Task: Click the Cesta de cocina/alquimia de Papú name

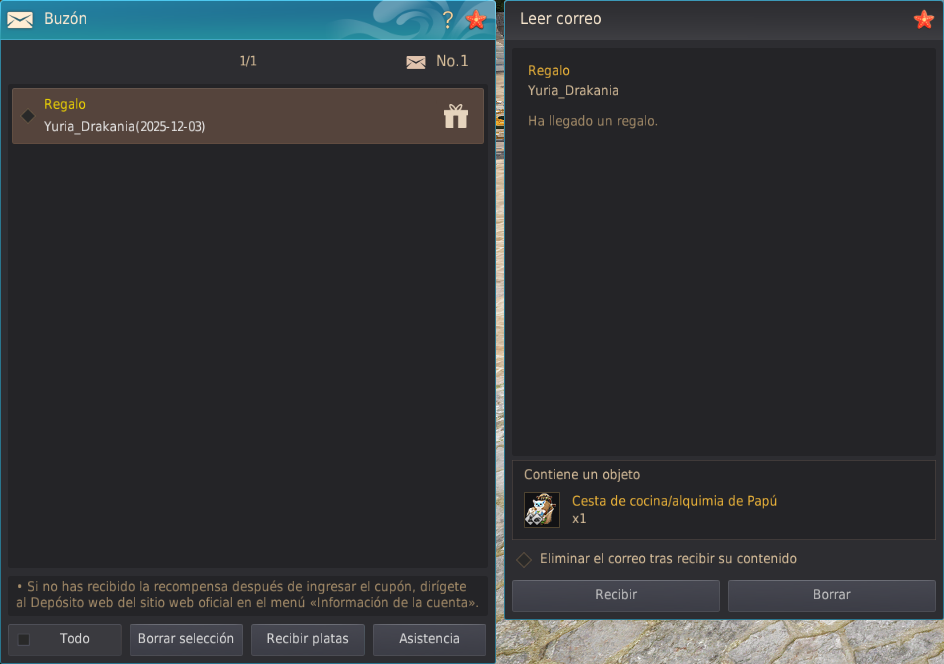Action: point(674,501)
